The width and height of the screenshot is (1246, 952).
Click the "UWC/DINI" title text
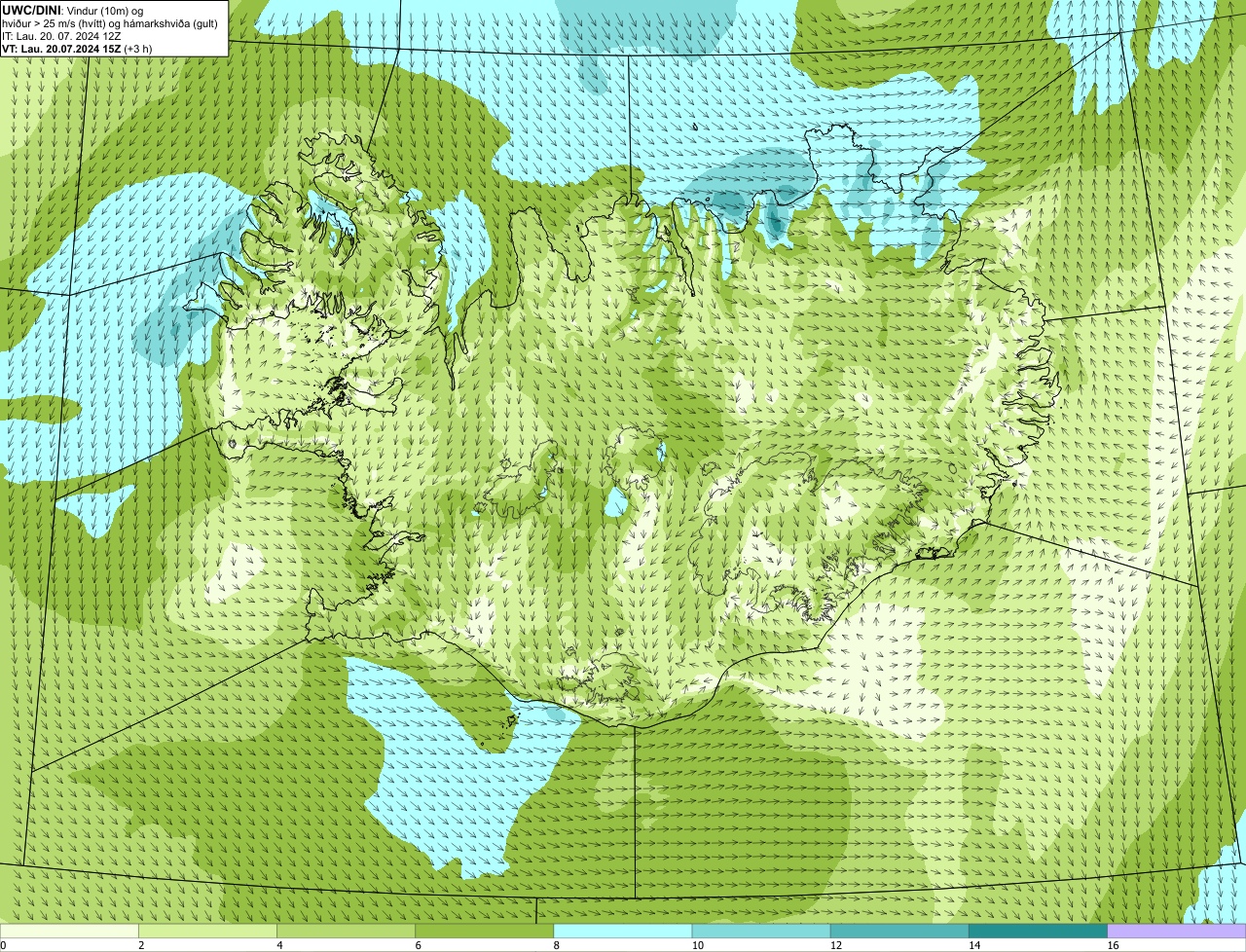pyautogui.click(x=31, y=10)
